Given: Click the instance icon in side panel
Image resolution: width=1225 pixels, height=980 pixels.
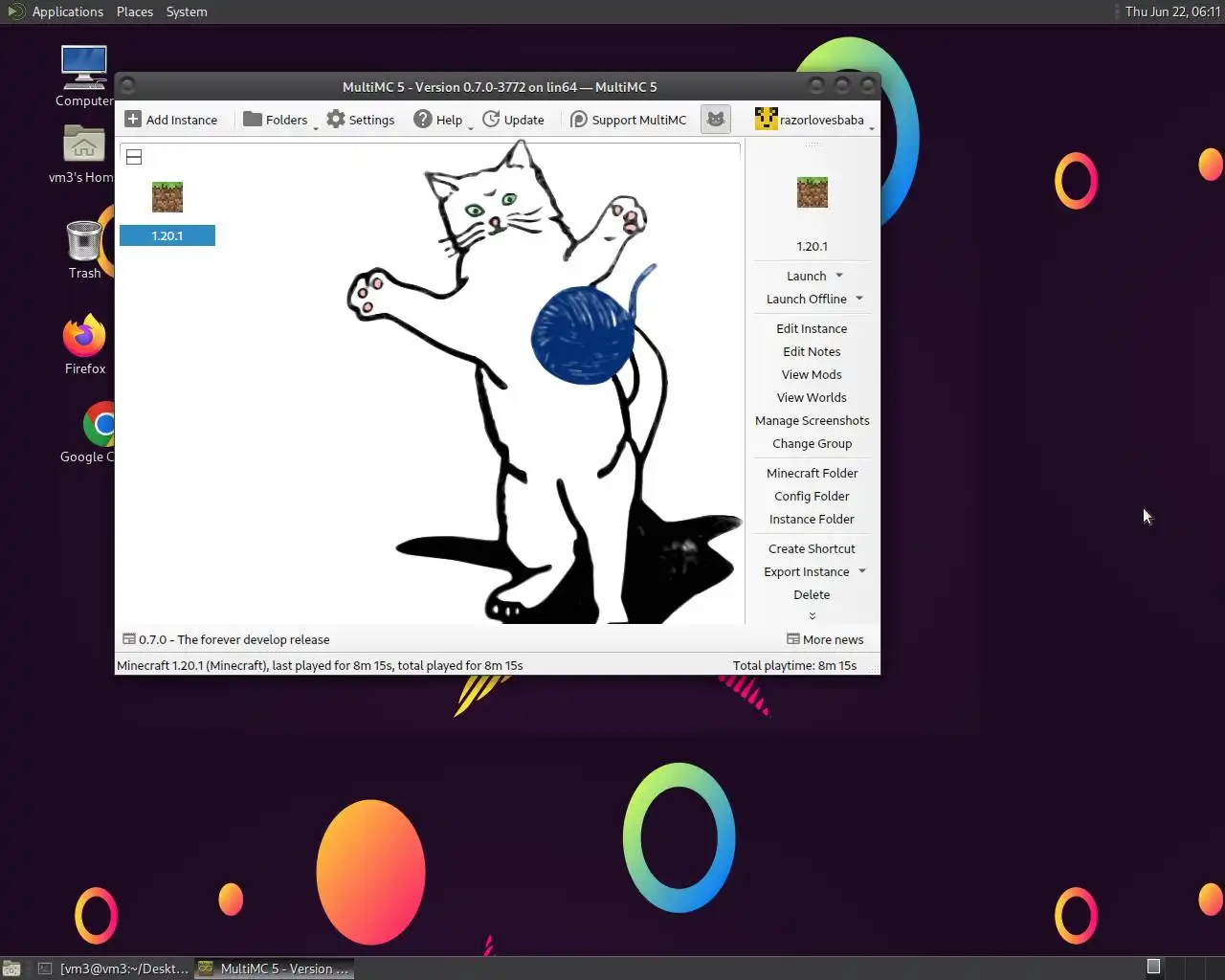Looking at the screenshot, I should point(813,192).
